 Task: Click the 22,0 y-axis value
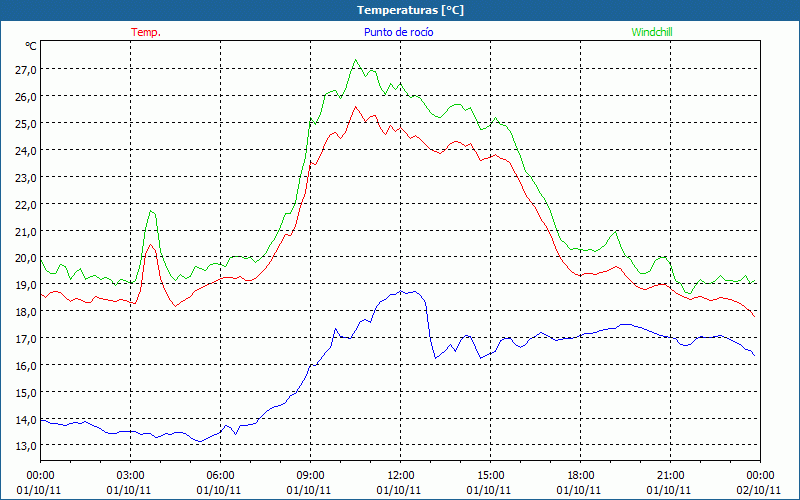click(x=26, y=205)
